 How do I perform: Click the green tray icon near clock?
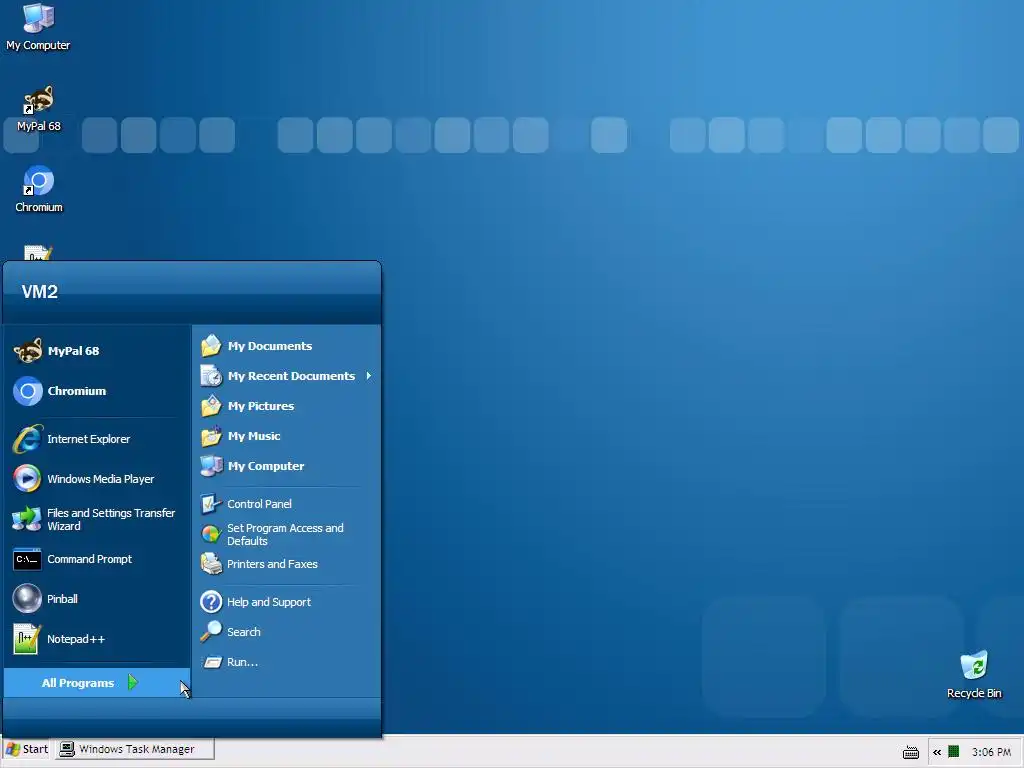pos(953,752)
